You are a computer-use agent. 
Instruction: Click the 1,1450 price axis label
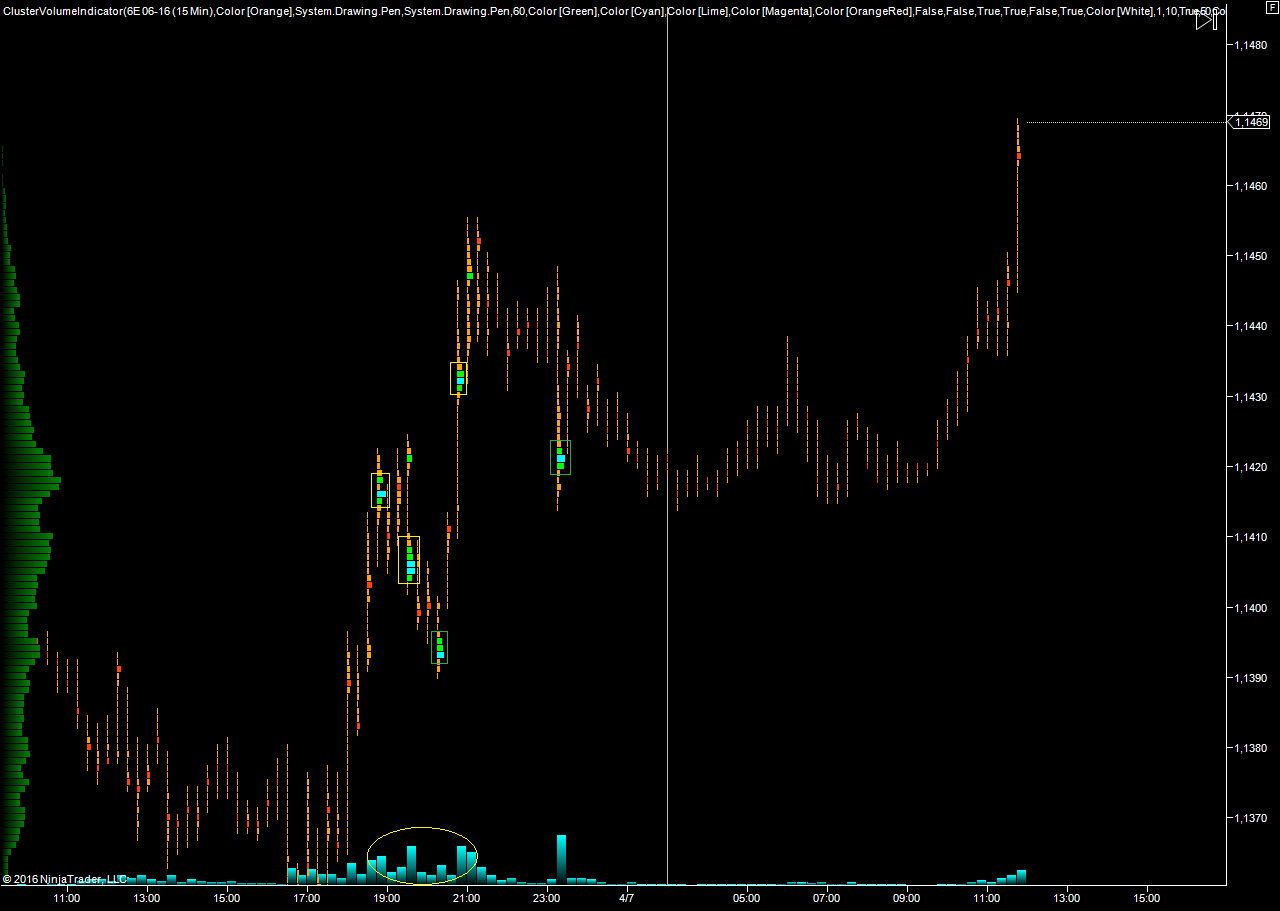point(1250,256)
